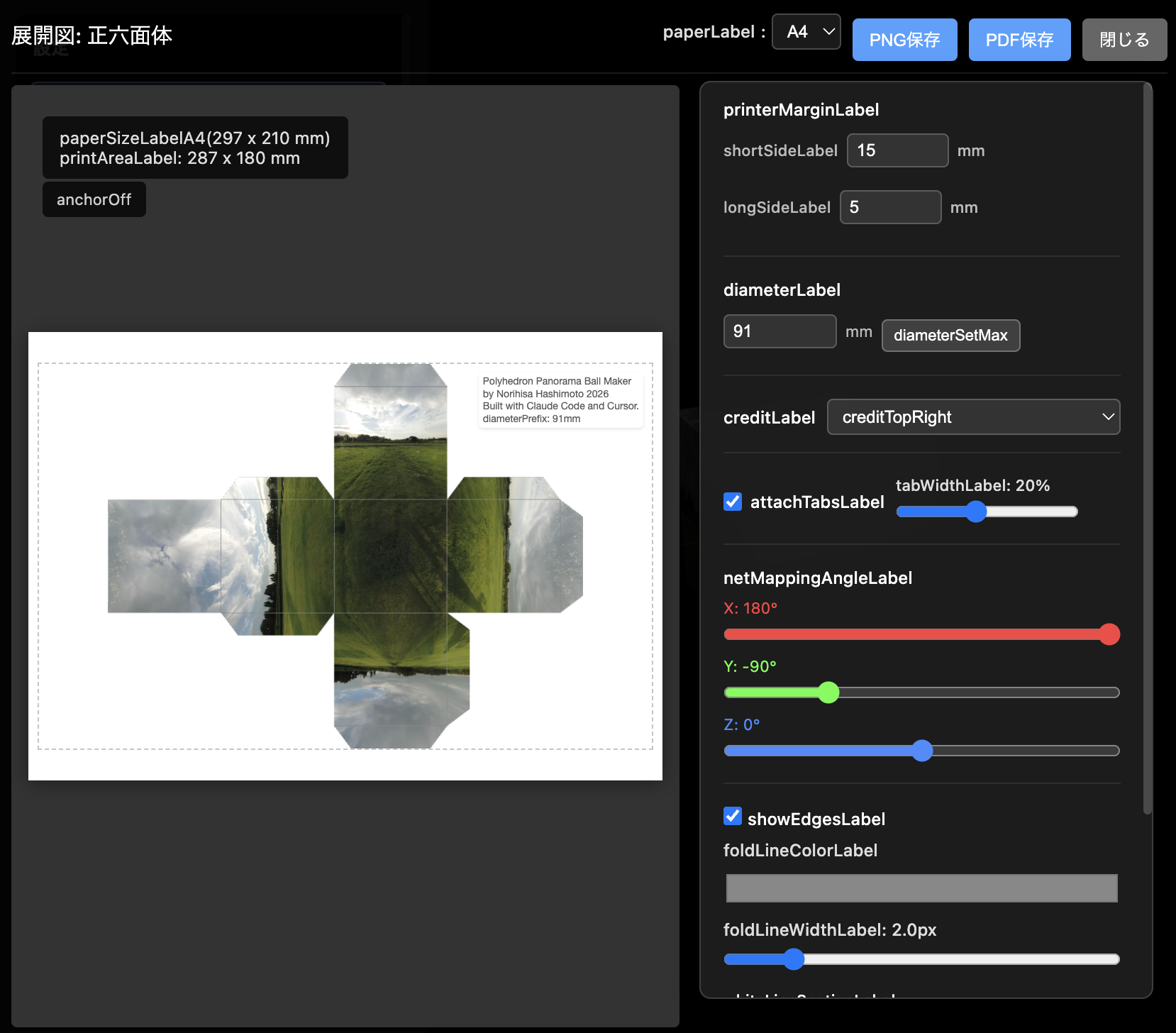
Task: Uncheck the attachTabsLabel checkbox
Action: (x=733, y=502)
